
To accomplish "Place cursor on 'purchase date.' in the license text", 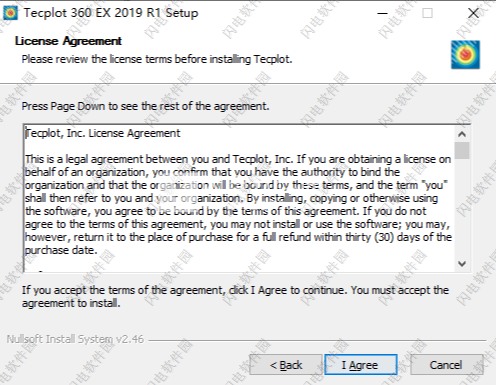I will coord(61,250).
